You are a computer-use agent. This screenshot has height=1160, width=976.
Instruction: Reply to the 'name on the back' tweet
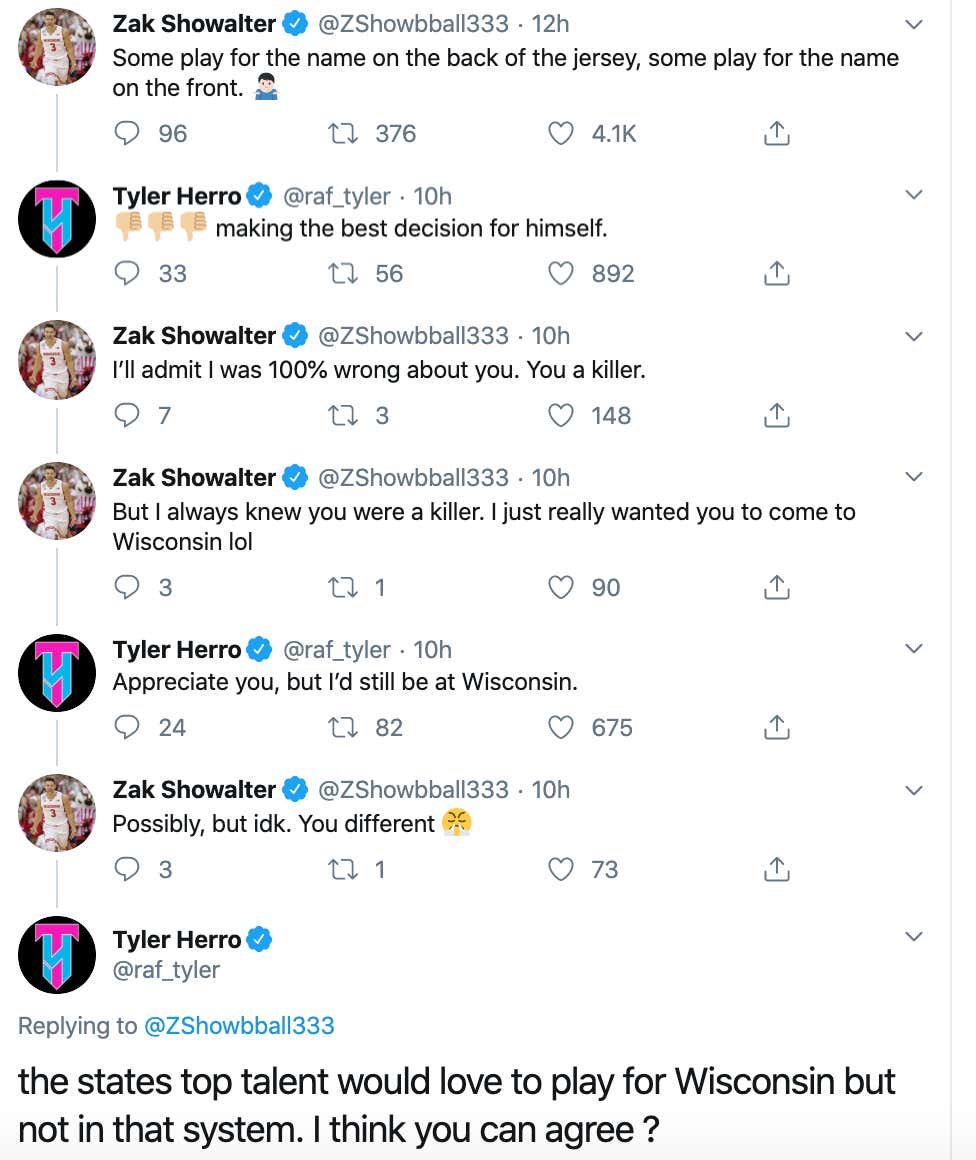coord(127,133)
